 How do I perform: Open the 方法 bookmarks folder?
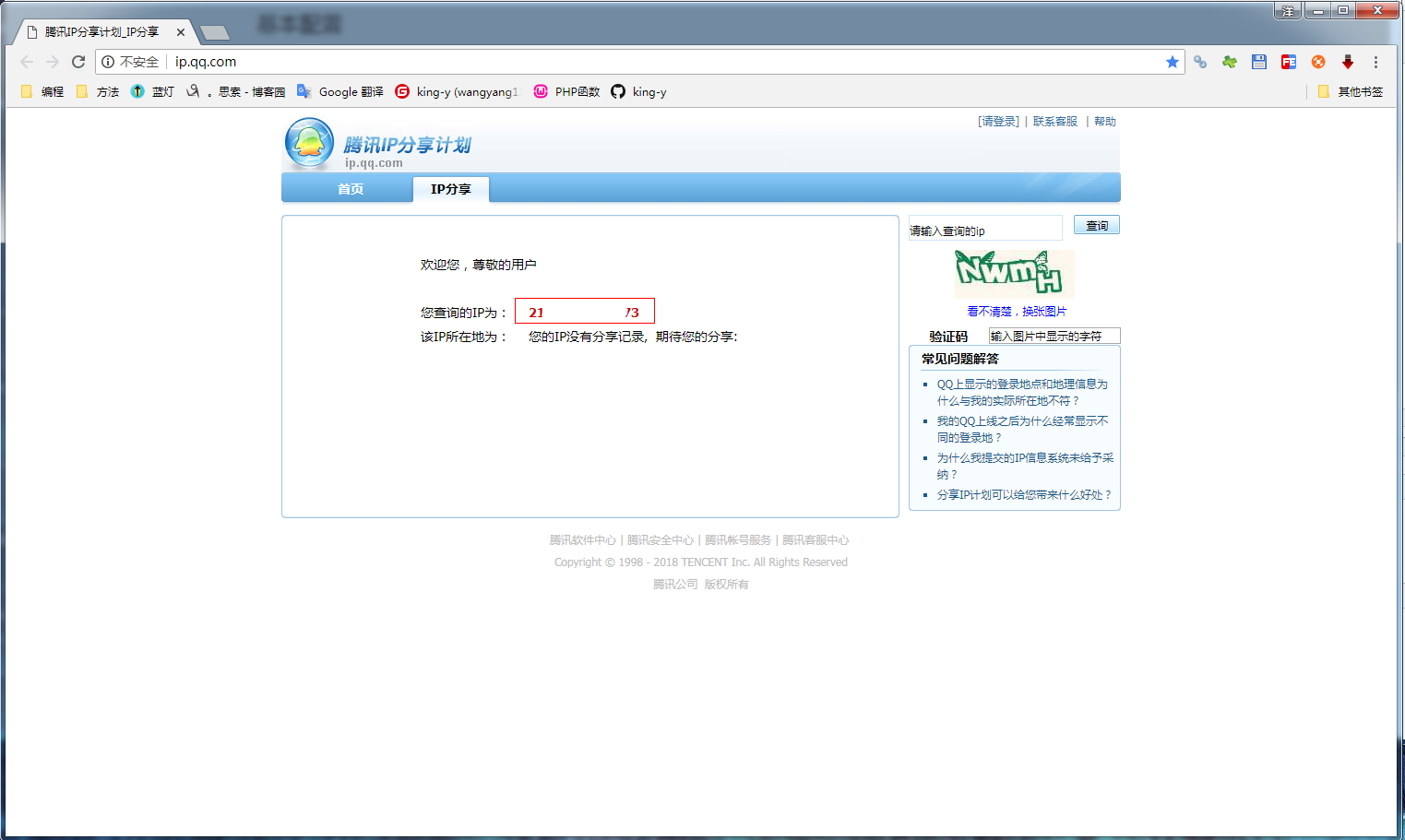98,91
